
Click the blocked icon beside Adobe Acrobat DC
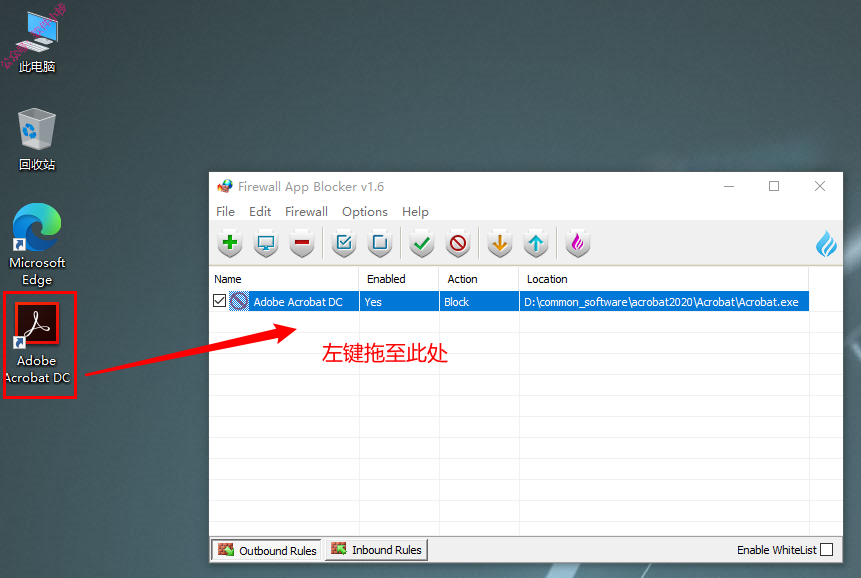[x=239, y=301]
